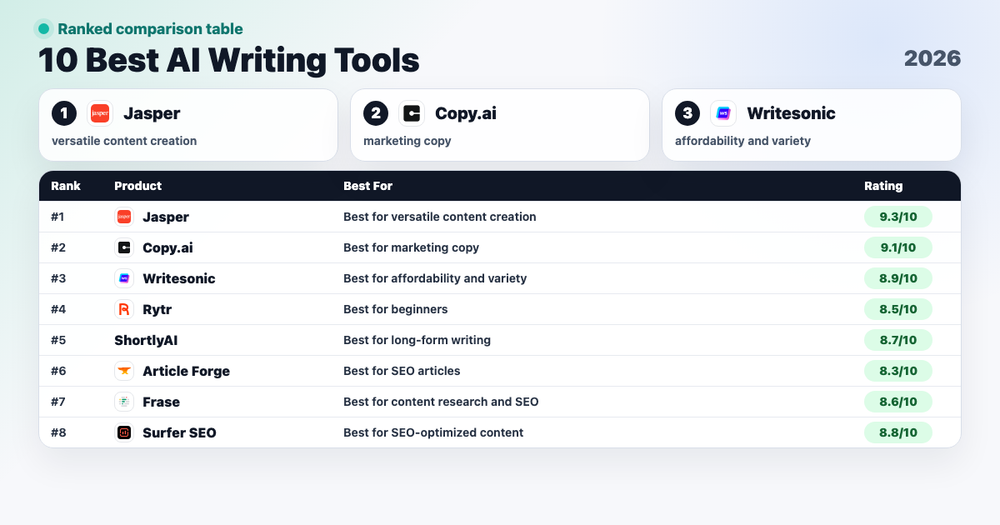Click the 'Ranked comparison table' label
This screenshot has height=525, width=1000.
coord(150,29)
